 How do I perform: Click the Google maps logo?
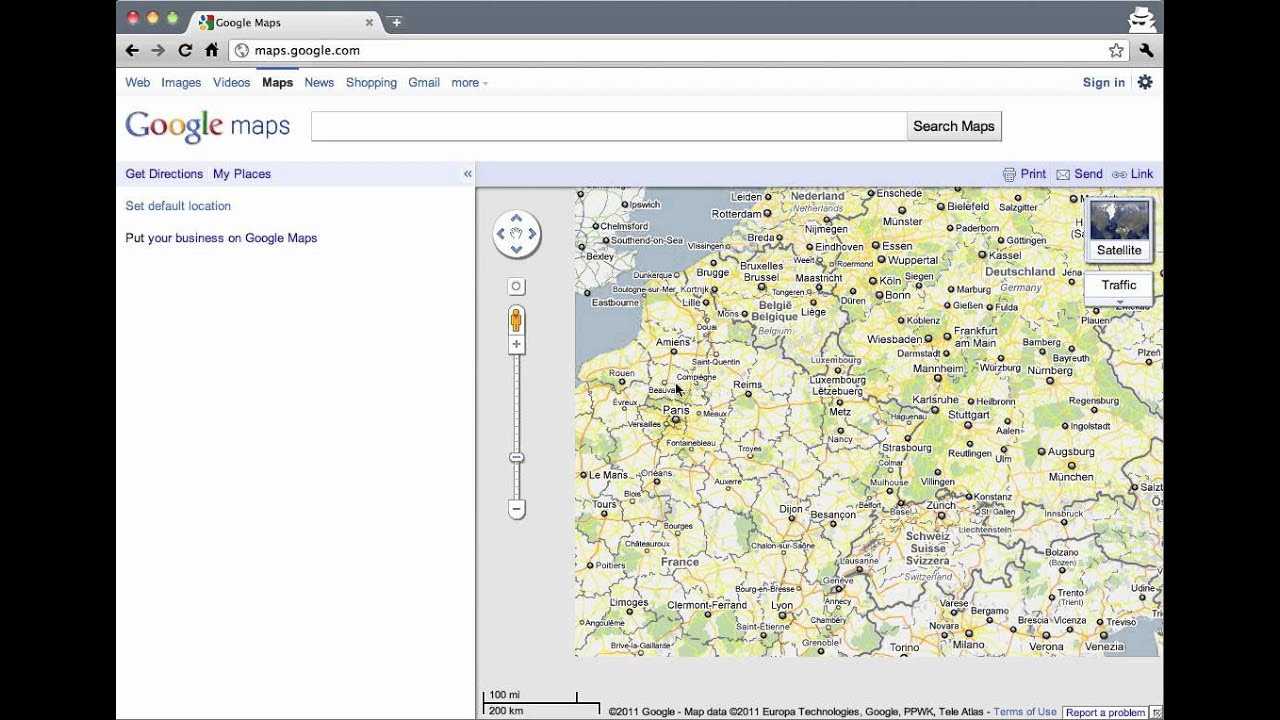coord(208,126)
